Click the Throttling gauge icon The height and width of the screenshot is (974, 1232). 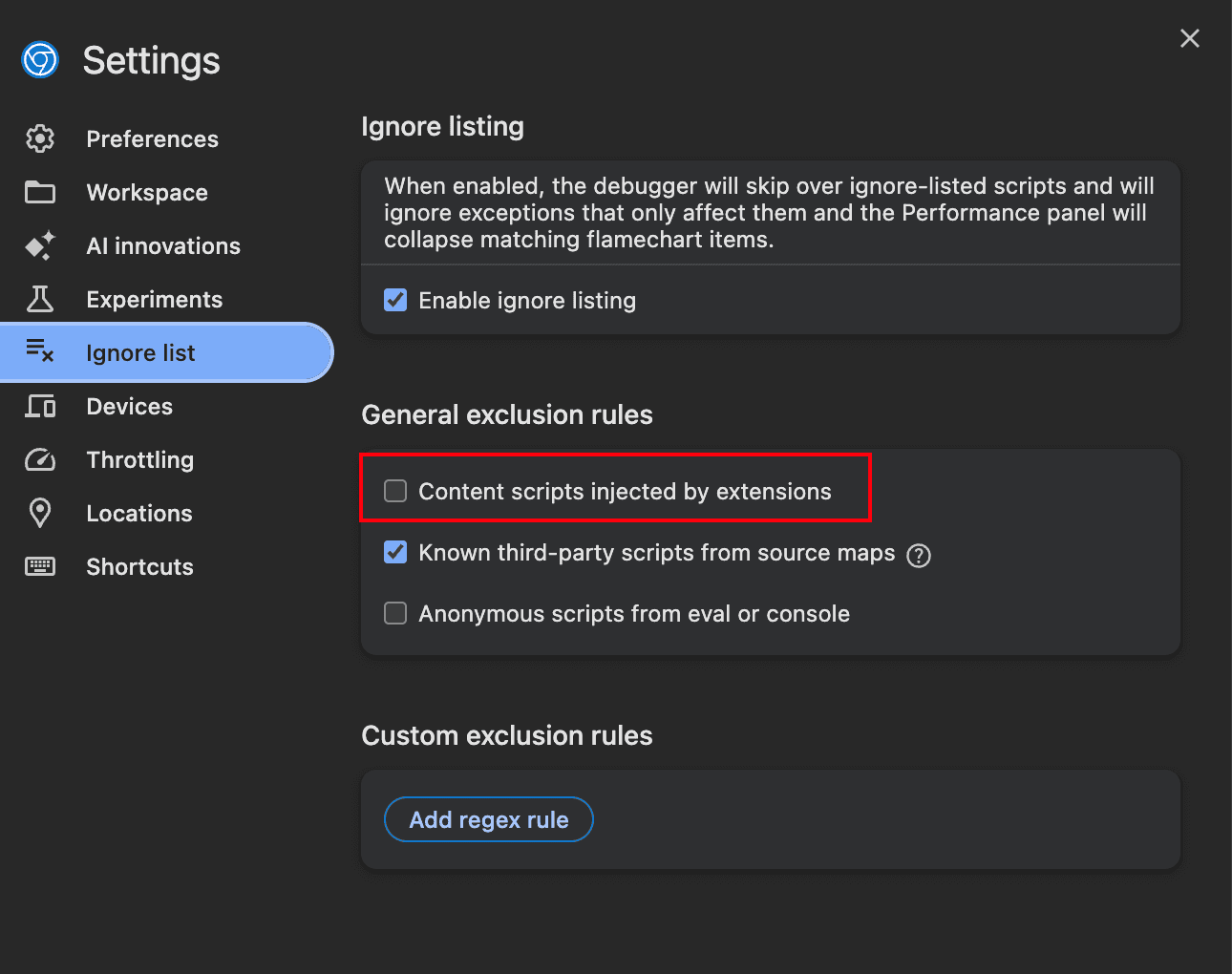tap(39, 459)
